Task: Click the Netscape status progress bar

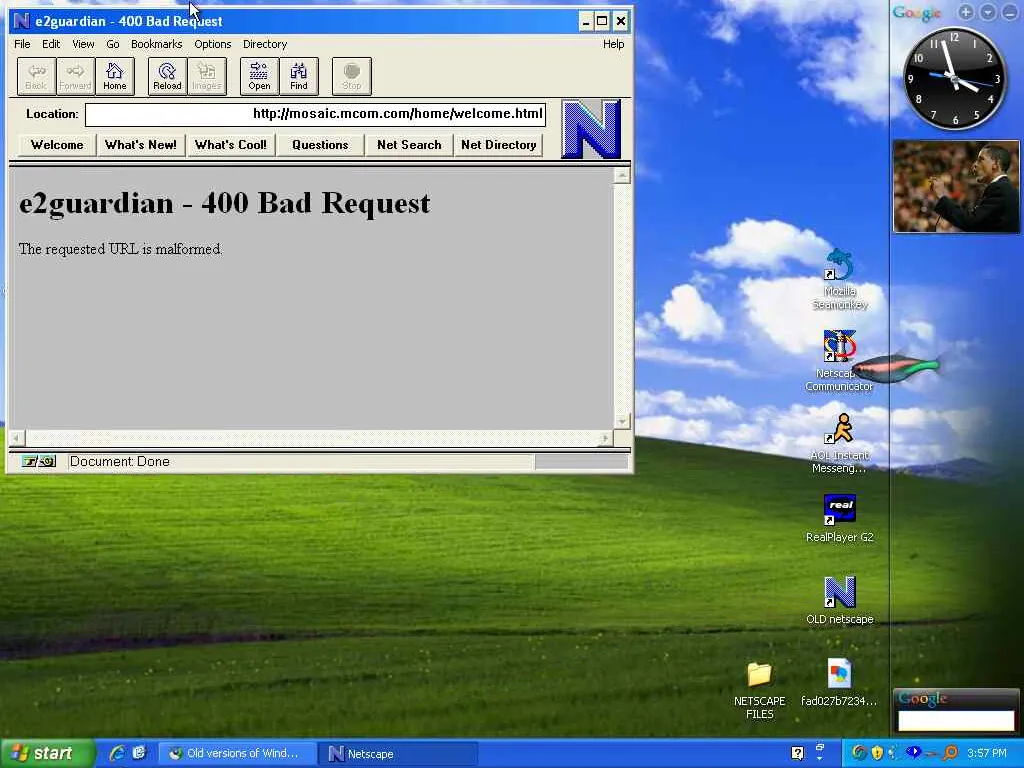Action: (x=581, y=462)
